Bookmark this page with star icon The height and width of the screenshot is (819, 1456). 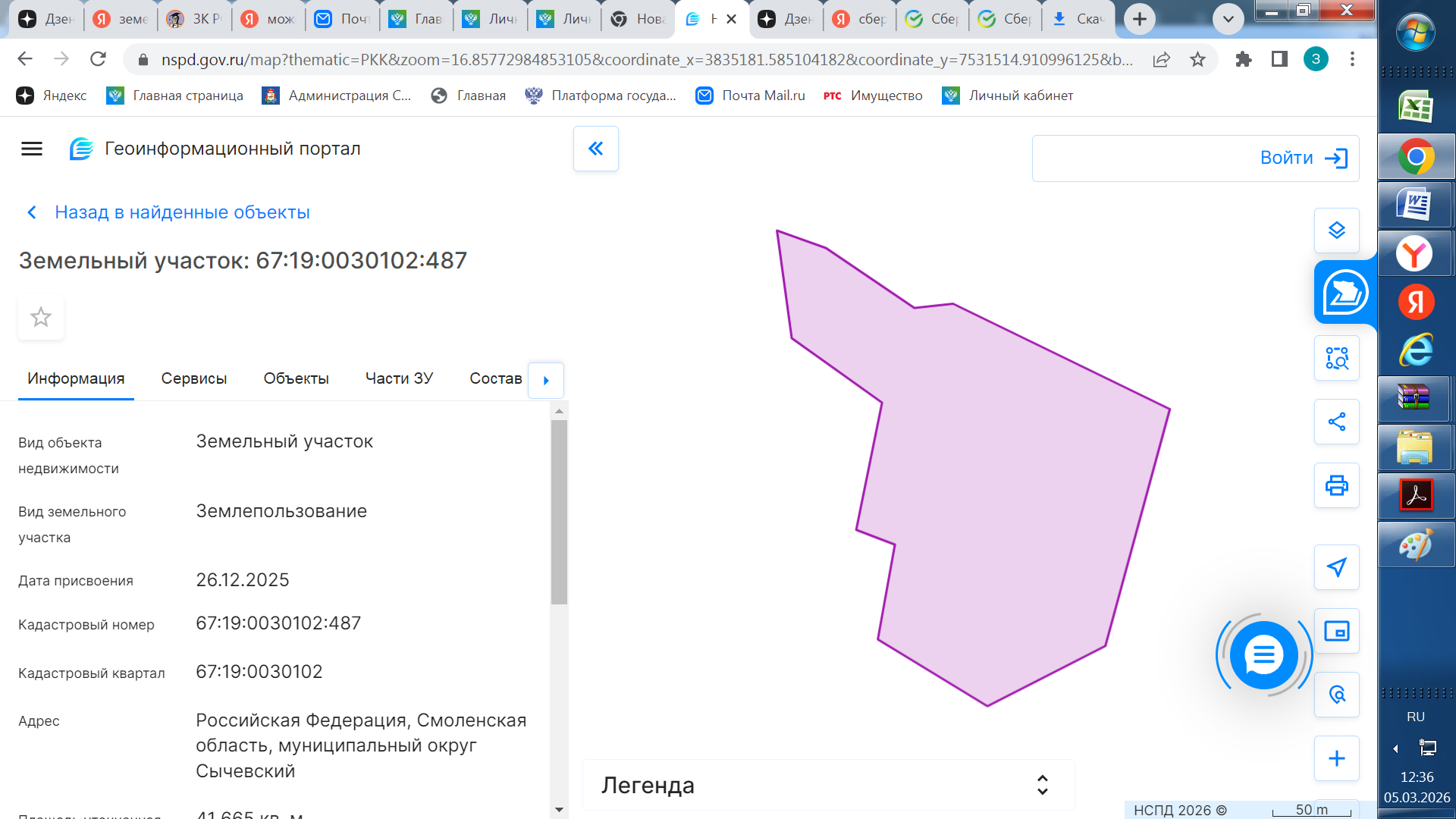[1197, 59]
